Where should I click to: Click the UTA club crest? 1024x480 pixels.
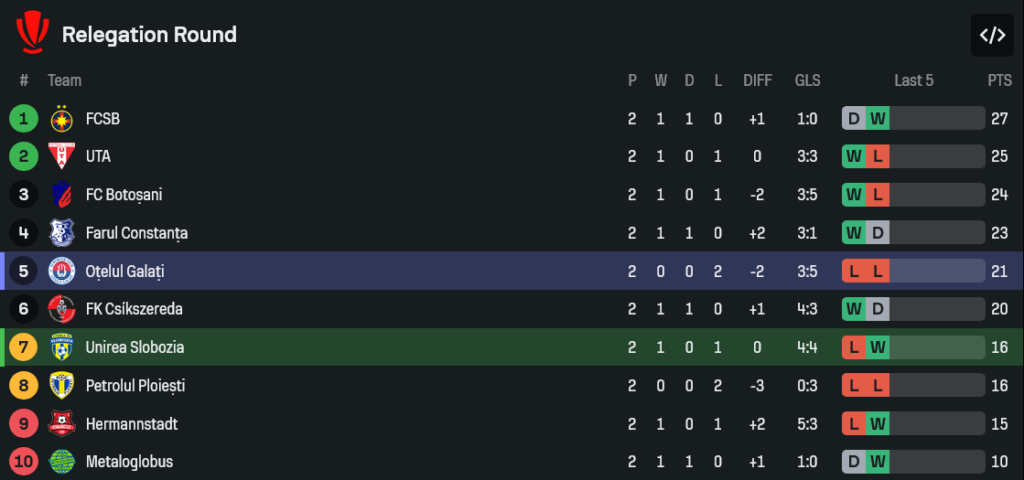pos(62,157)
